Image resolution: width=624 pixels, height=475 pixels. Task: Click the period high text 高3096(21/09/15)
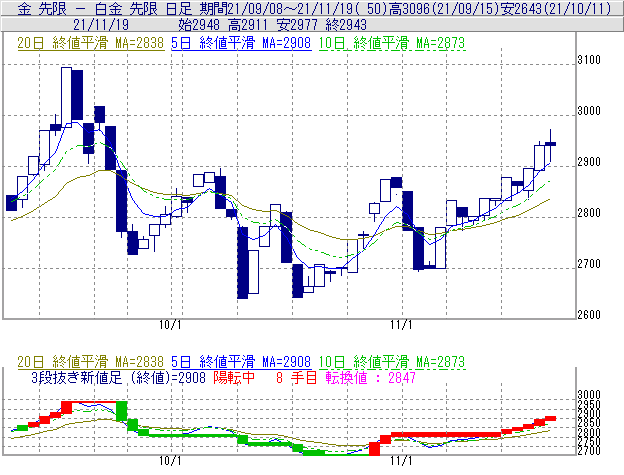444,8
